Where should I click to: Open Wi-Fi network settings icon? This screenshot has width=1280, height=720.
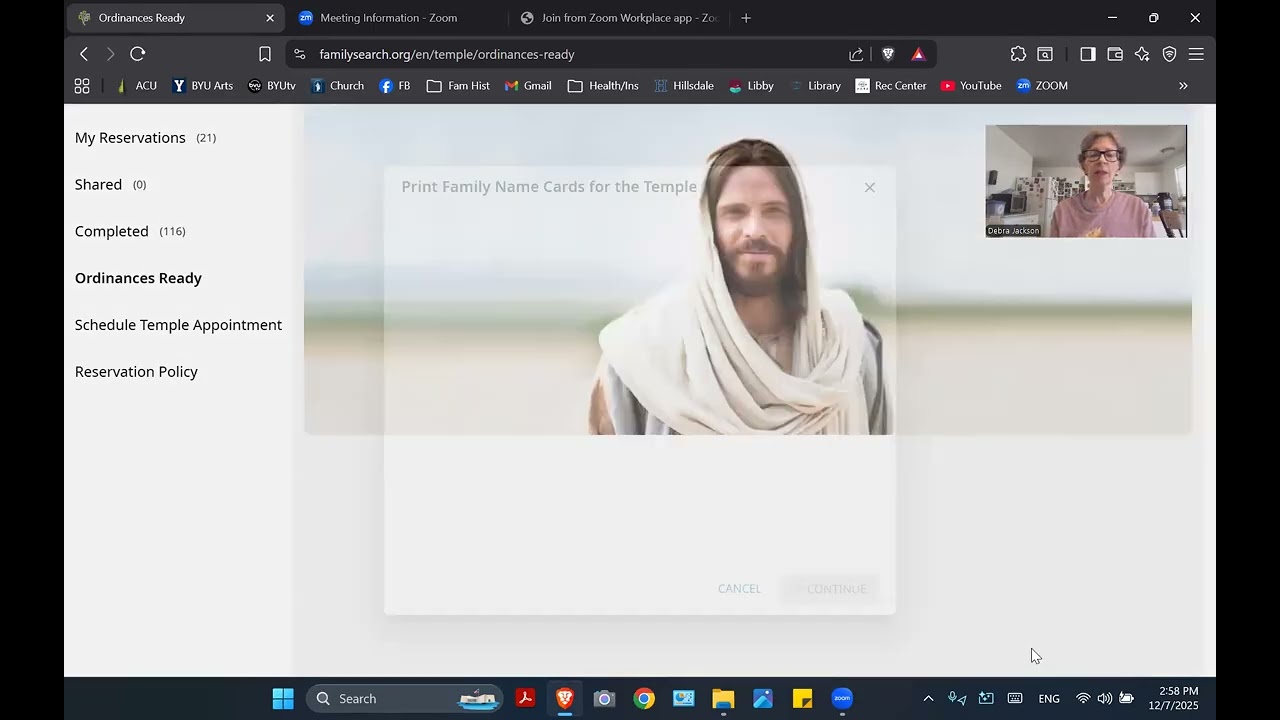[1083, 699]
